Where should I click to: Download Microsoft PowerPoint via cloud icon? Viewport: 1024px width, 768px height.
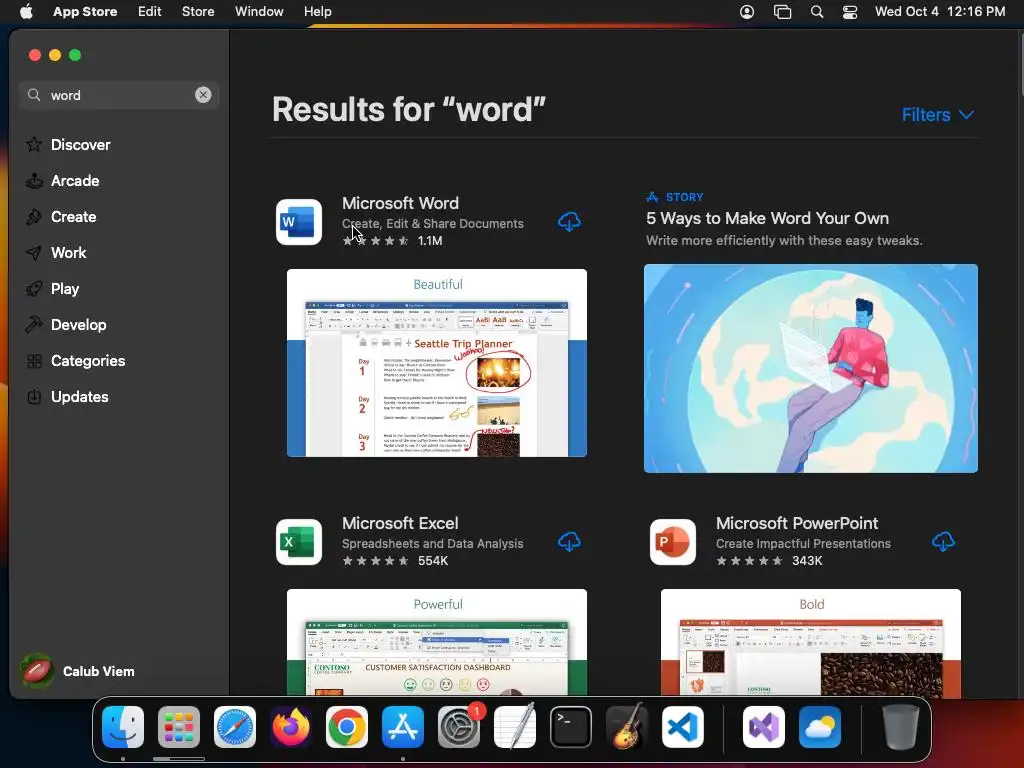click(943, 542)
